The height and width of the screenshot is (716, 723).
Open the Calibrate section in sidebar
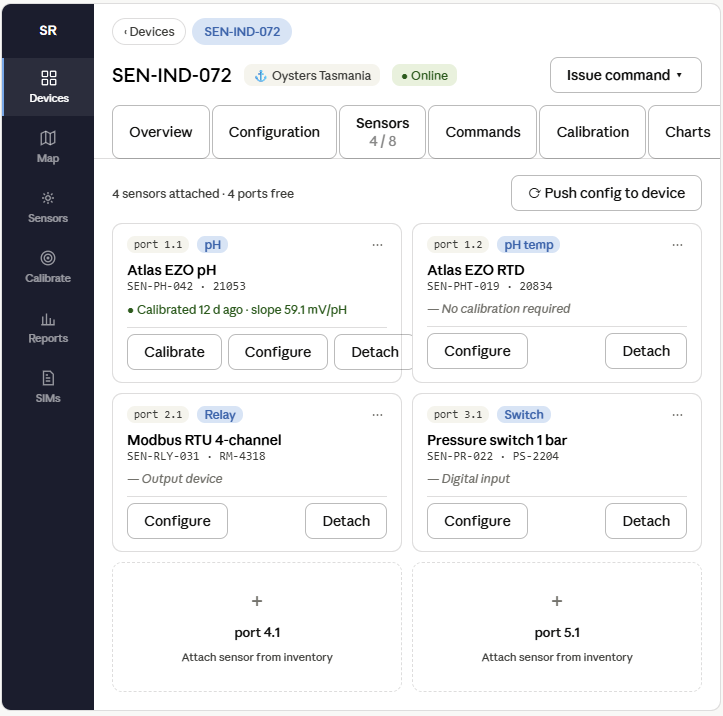48,267
